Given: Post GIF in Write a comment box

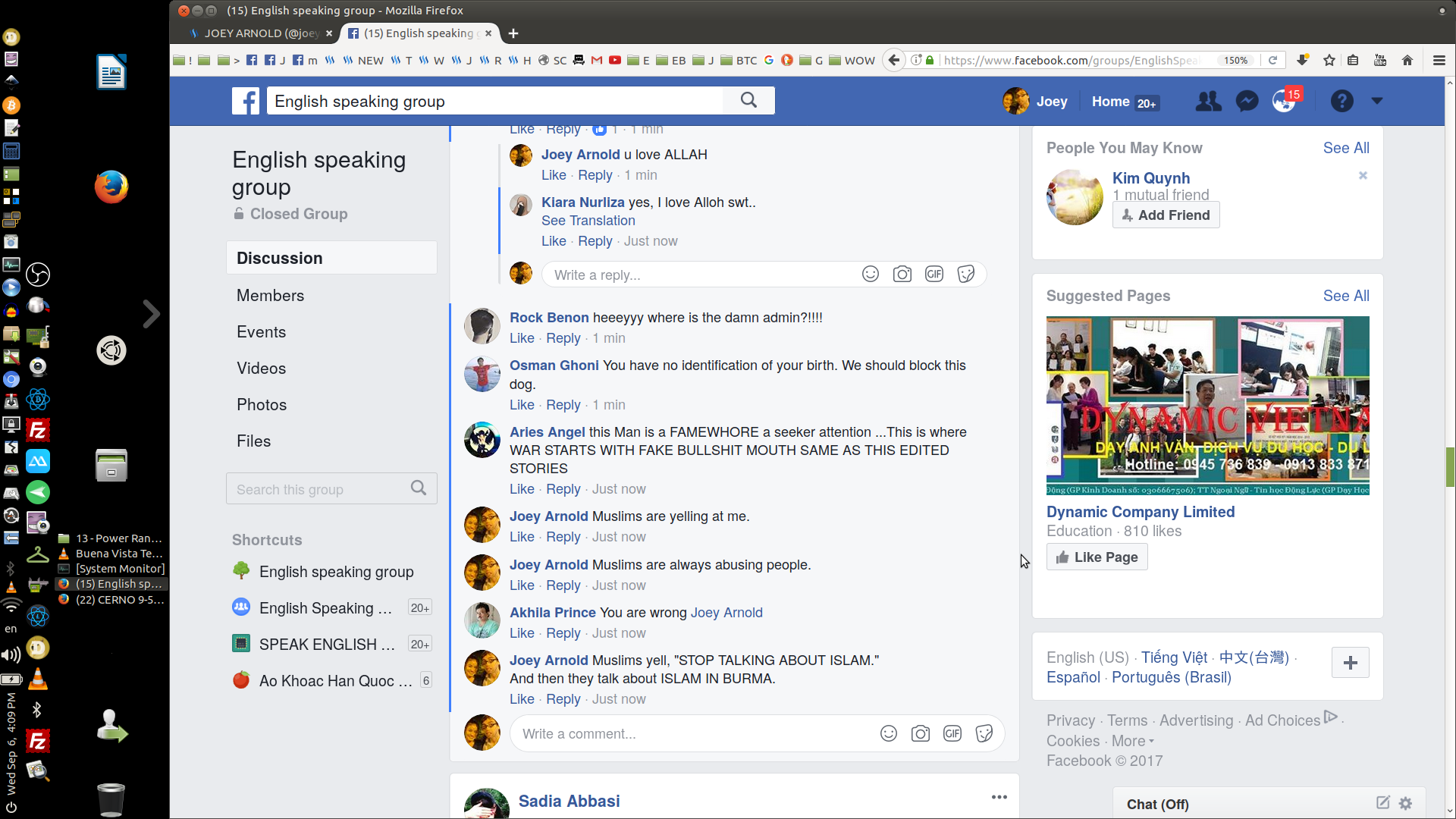Looking at the screenshot, I should [952, 733].
